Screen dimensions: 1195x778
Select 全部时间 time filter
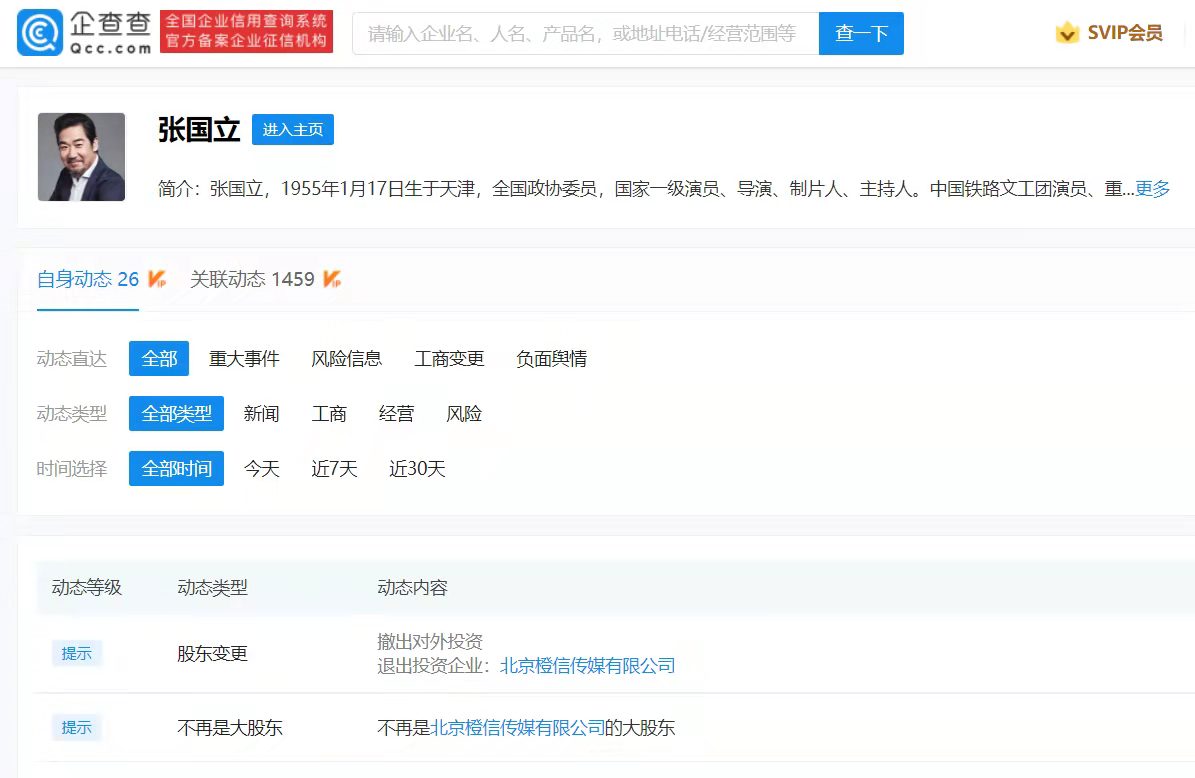[x=177, y=469]
